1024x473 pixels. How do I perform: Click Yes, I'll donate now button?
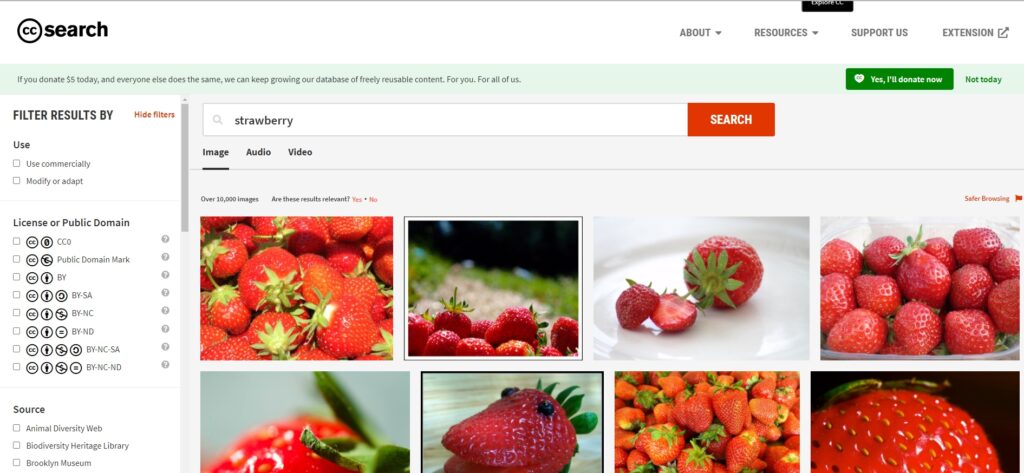click(x=899, y=79)
